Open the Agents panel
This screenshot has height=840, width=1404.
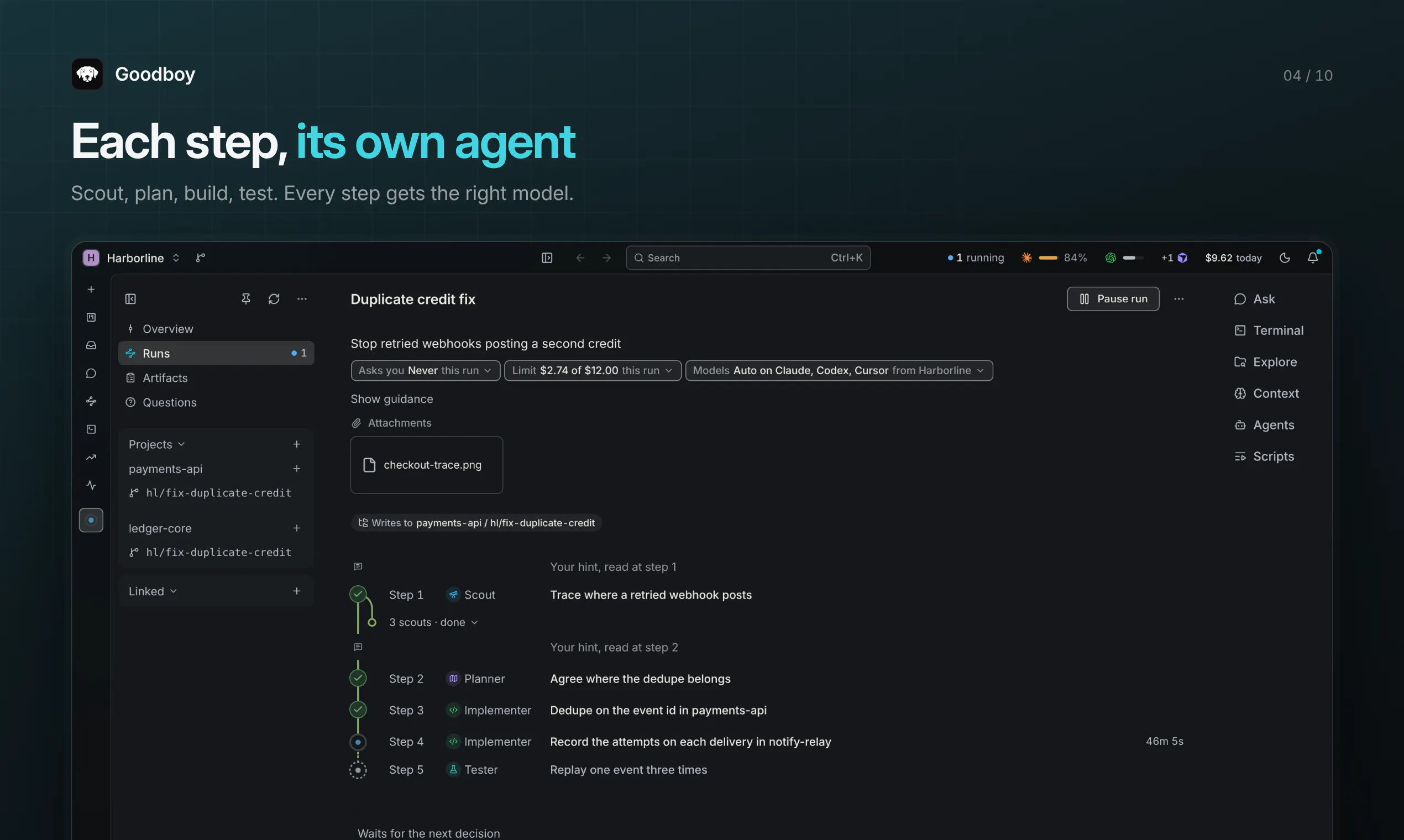click(1264, 426)
